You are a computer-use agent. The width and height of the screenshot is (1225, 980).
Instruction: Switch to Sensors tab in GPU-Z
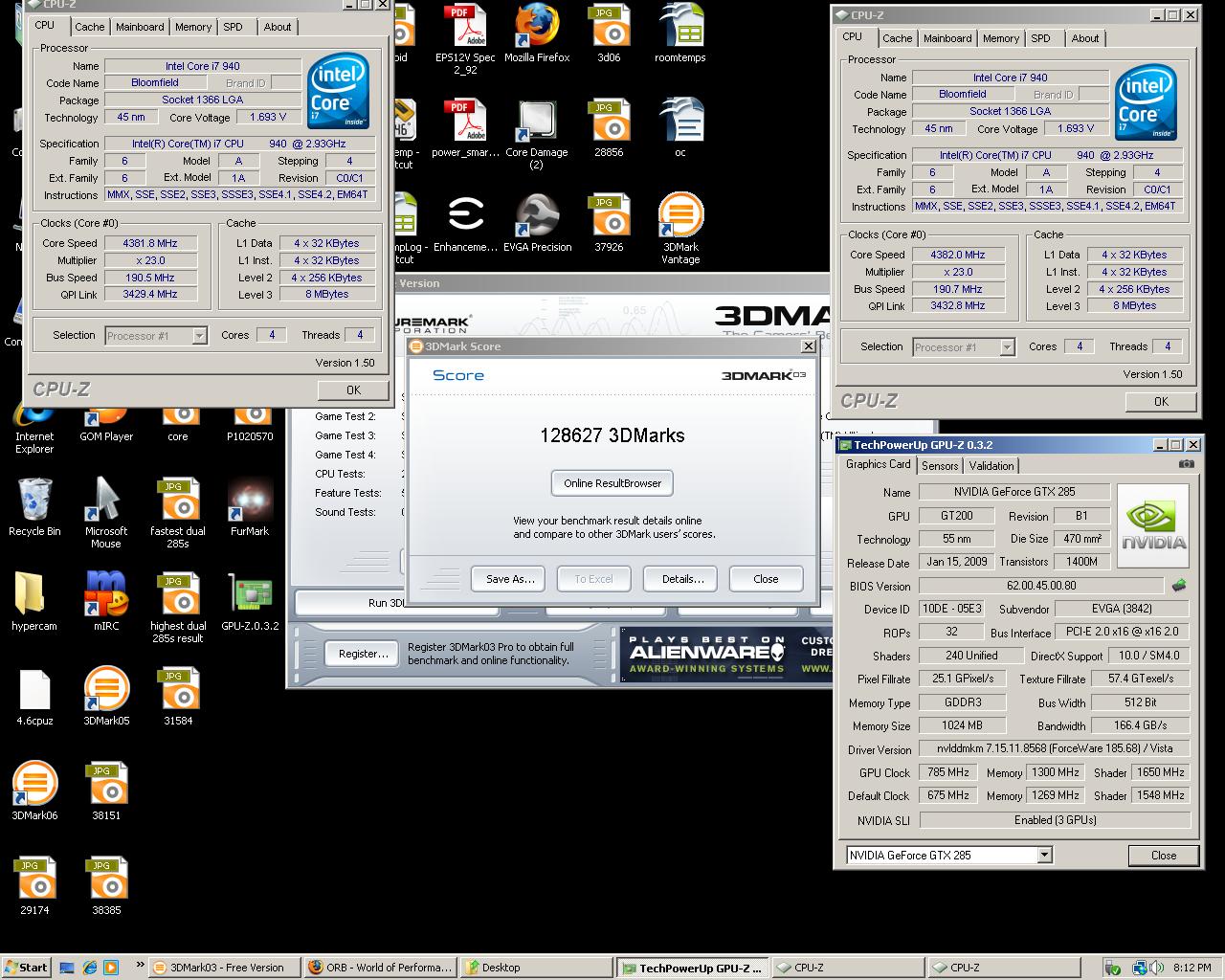pos(940,465)
